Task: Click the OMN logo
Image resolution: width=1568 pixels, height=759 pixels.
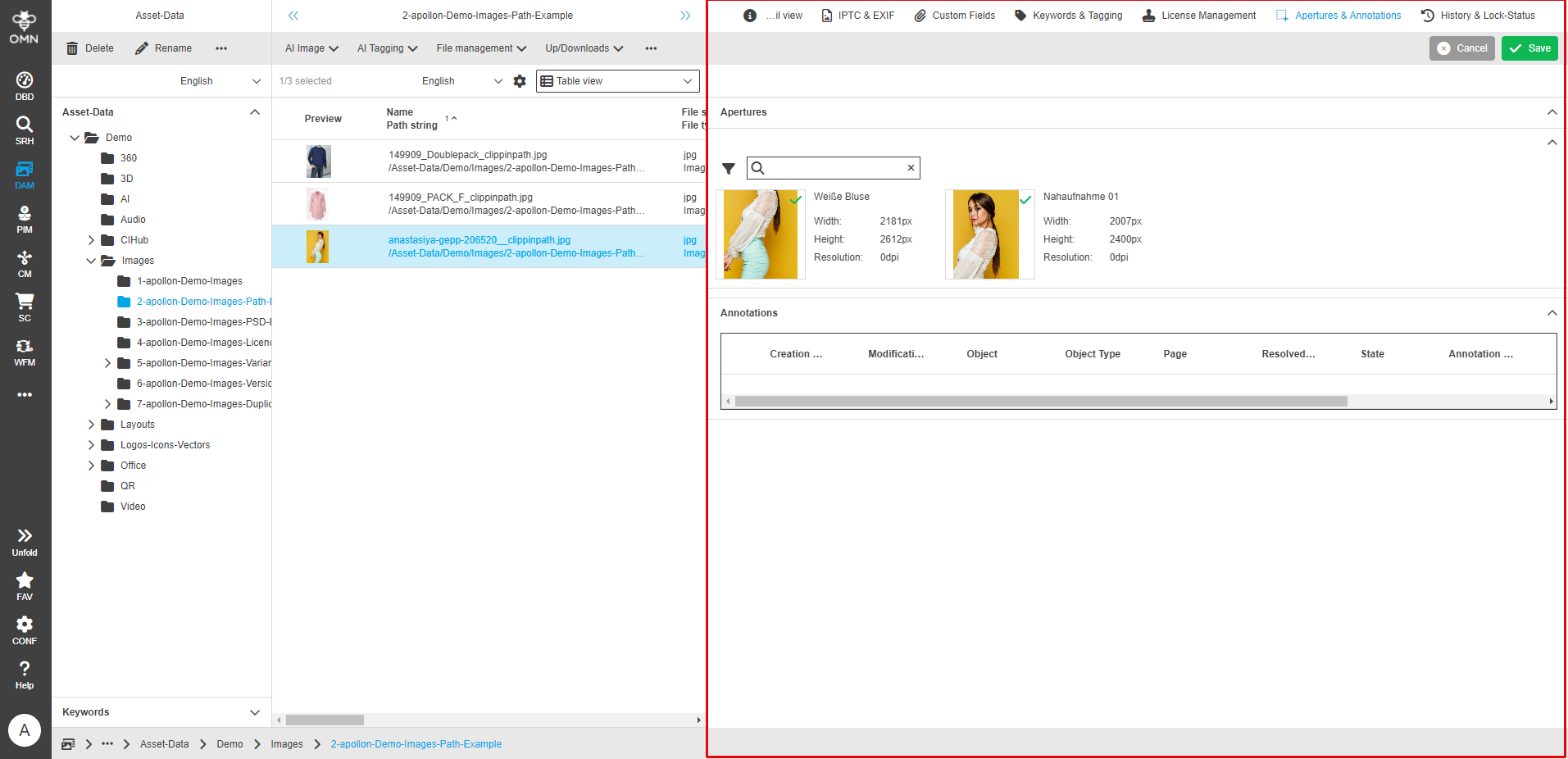Action: pyautogui.click(x=24, y=27)
